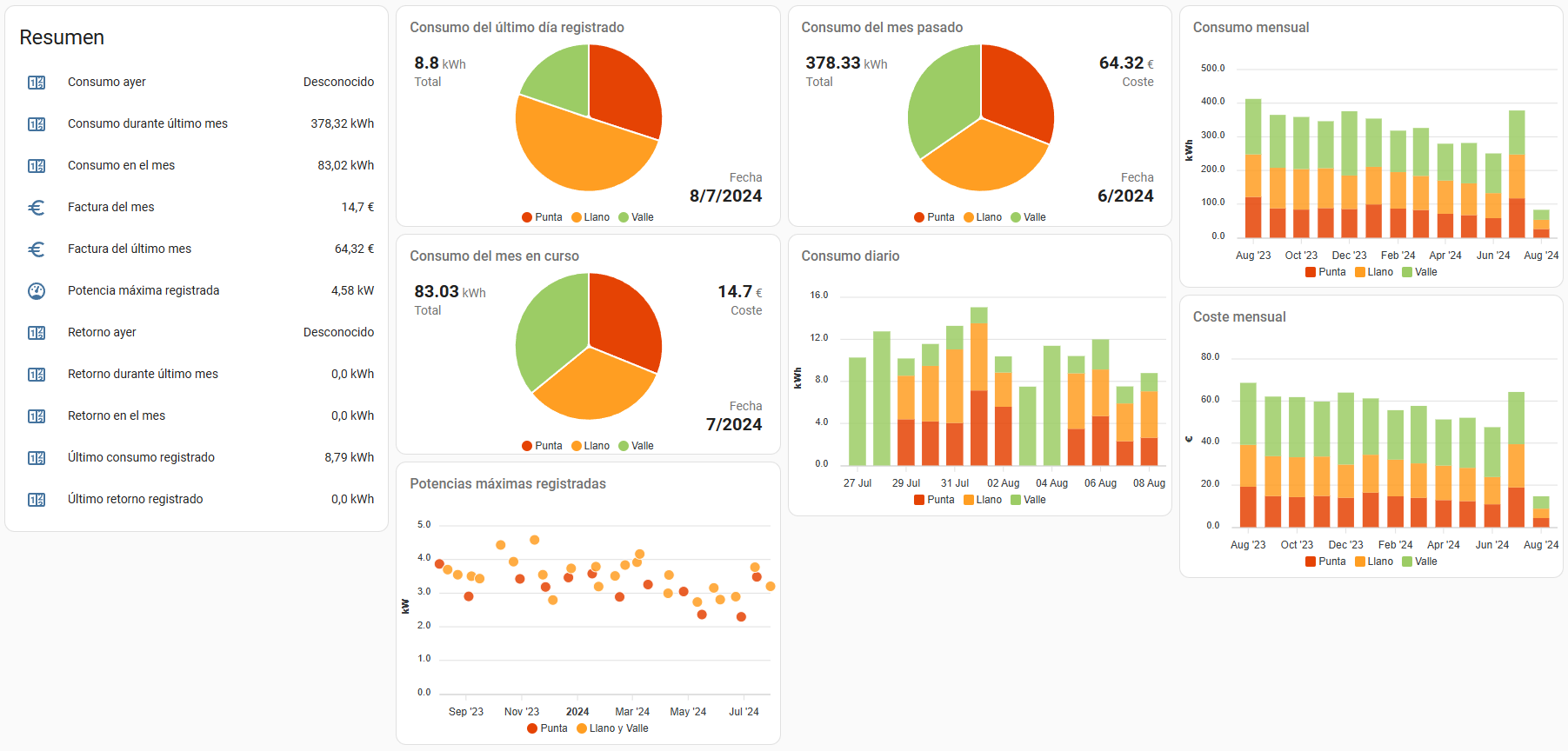The width and height of the screenshot is (1568, 751).
Task: Toggle Valle legend in último día registrado chart
Action: [x=636, y=217]
